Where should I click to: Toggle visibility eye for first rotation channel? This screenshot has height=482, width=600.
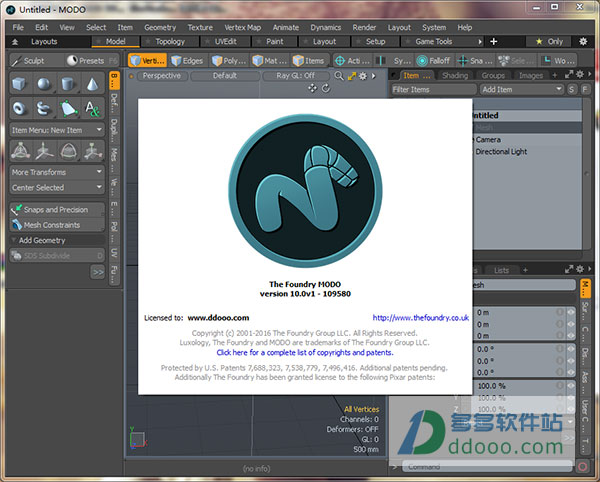coord(571,349)
